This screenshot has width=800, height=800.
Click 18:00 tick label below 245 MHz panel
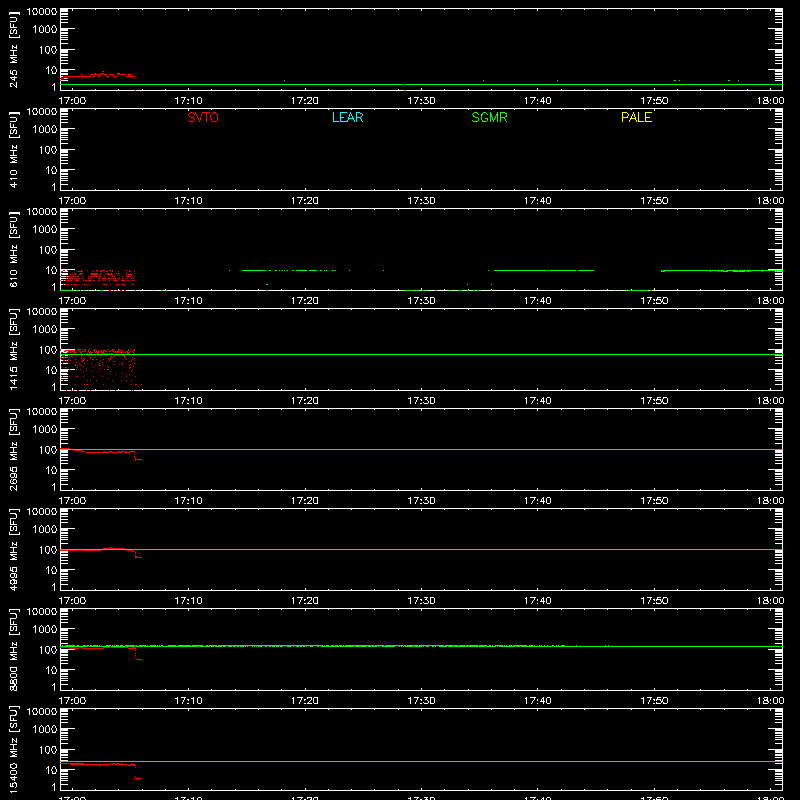(770, 101)
